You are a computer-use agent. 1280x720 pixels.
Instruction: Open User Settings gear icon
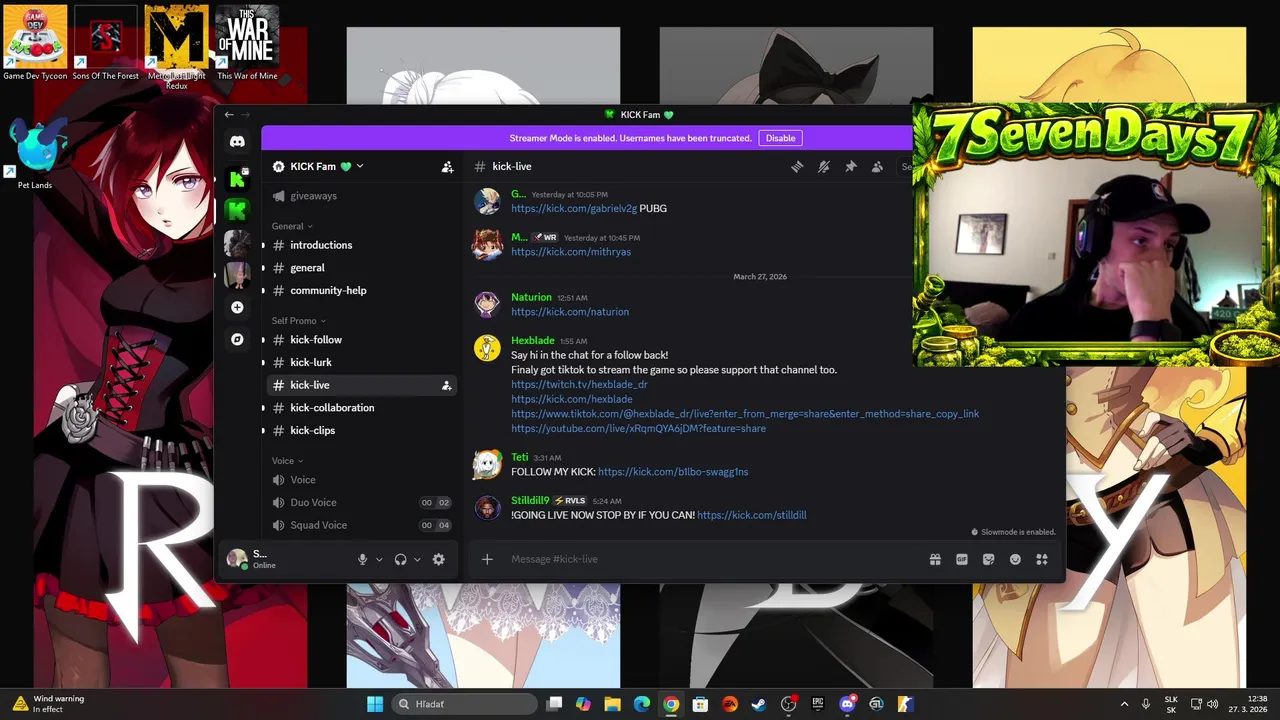pos(438,559)
